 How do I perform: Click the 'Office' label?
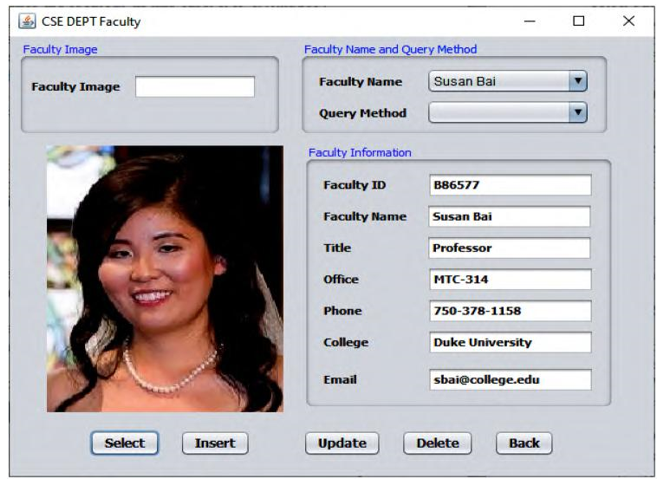point(341,279)
